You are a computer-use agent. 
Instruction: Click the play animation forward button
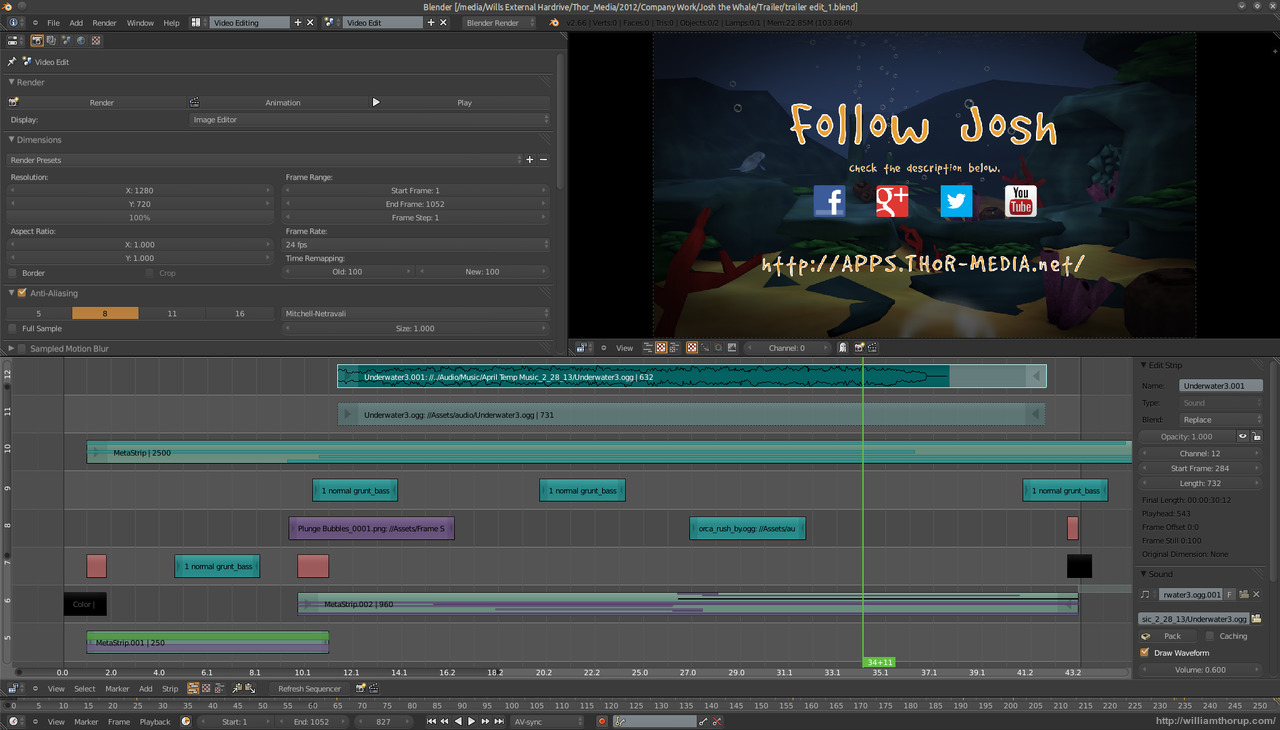471,721
